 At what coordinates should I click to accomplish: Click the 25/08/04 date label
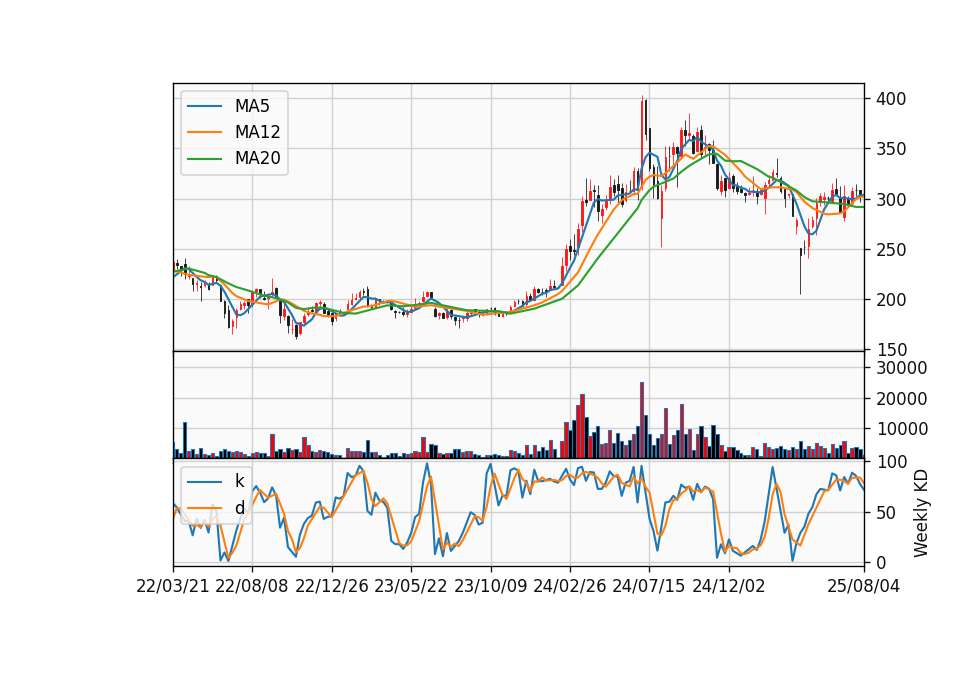tap(864, 586)
